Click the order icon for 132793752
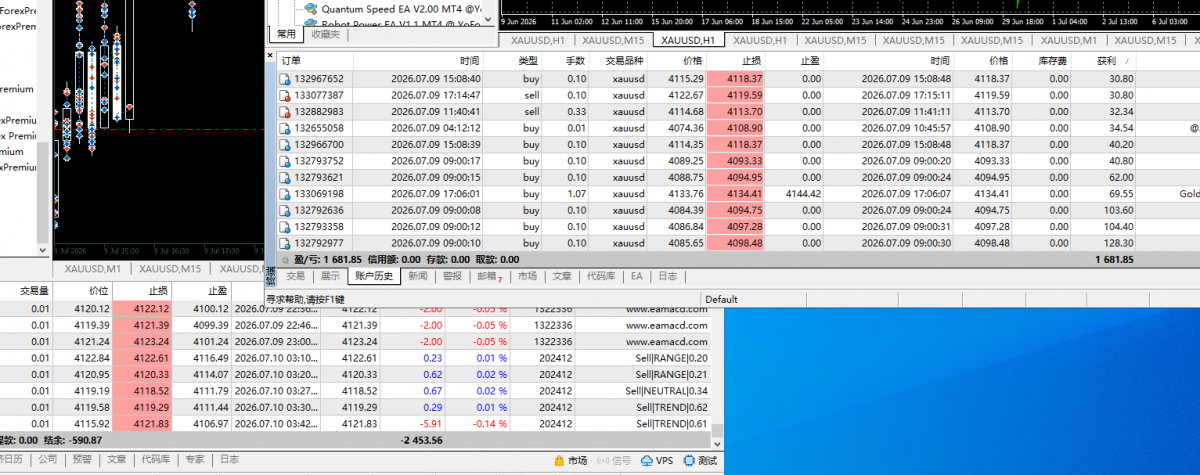 click(x=286, y=161)
